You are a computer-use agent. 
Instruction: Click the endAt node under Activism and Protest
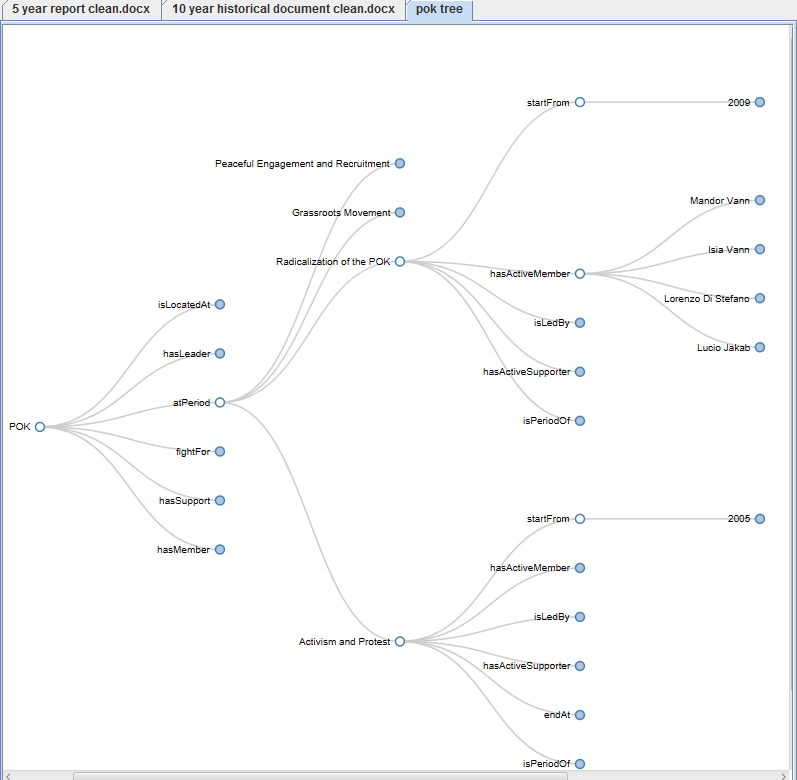pyautogui.click(x=580, y=715)
